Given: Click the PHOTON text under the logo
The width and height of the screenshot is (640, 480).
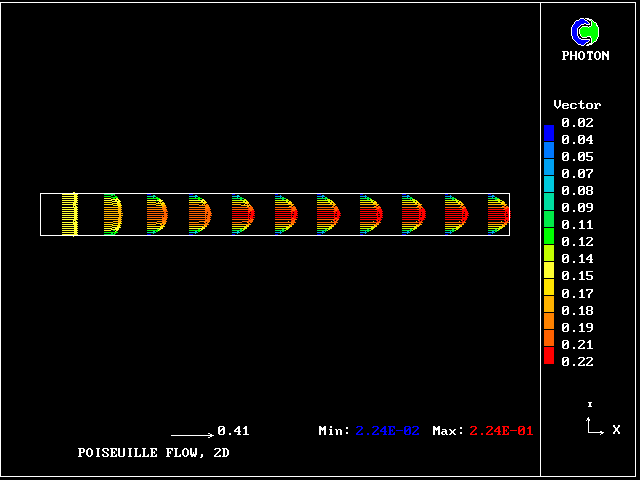Looking at the screenshot, I should coord(585,56).
